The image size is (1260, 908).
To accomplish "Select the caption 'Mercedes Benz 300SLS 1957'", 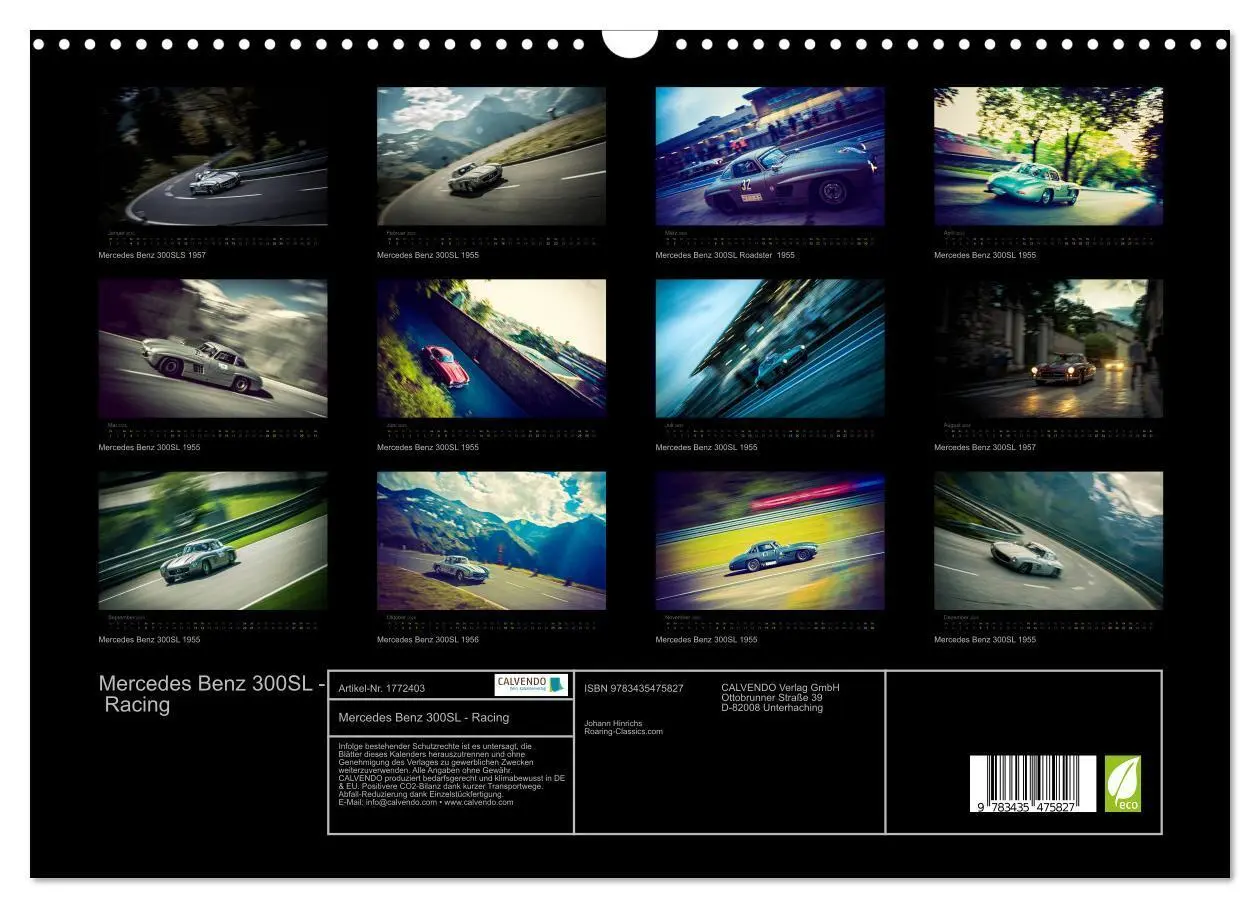I will click(152, 255).
